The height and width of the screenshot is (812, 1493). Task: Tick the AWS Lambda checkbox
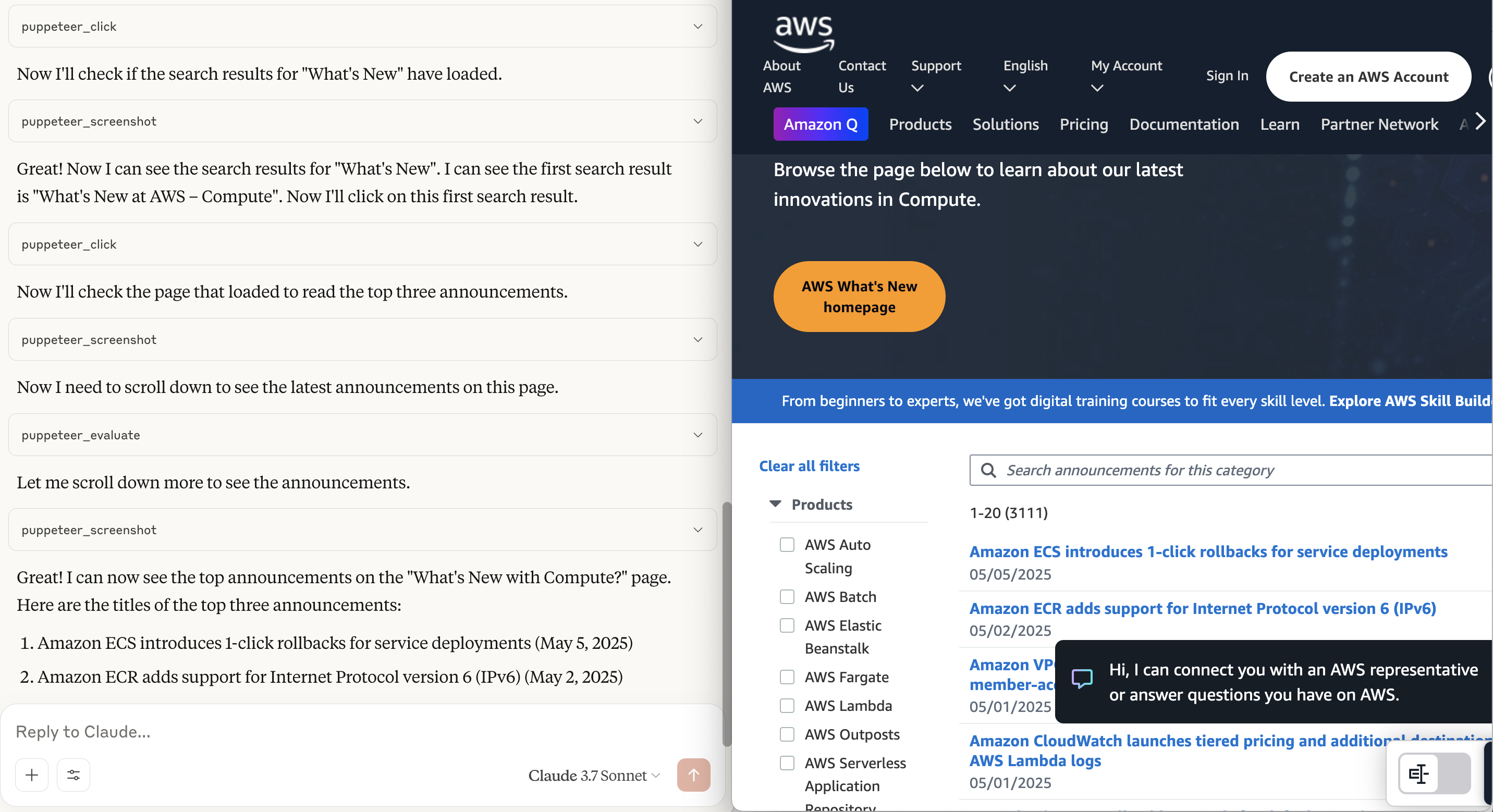point(787,706)
